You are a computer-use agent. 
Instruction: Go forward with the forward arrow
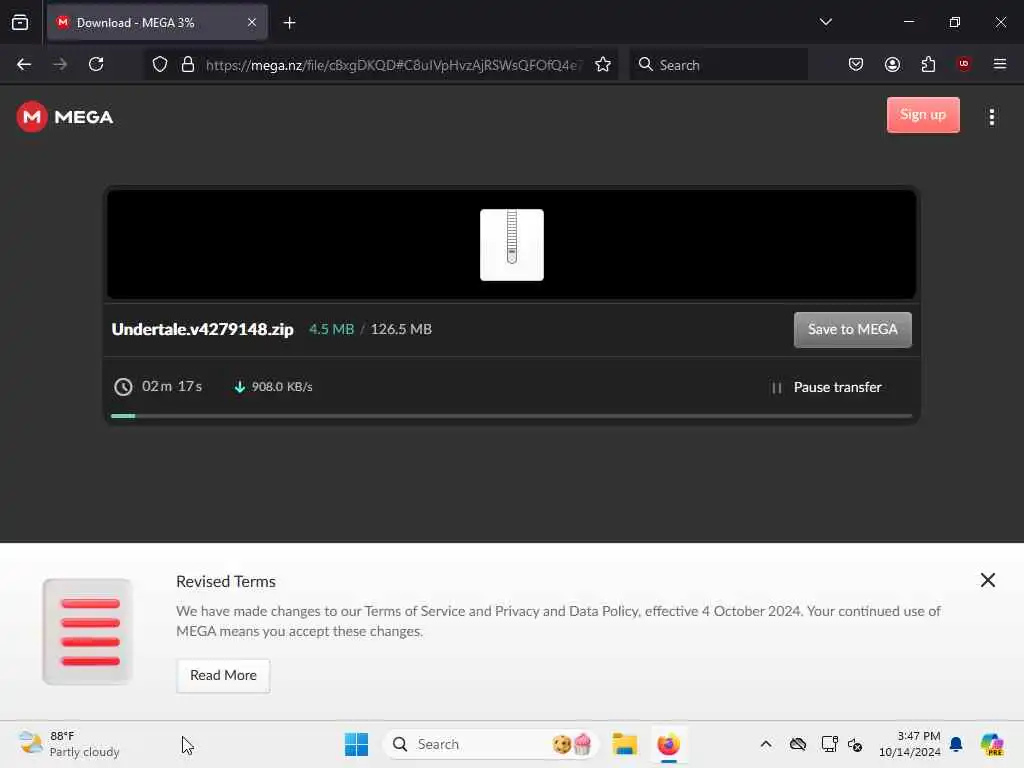coord(60,64)
